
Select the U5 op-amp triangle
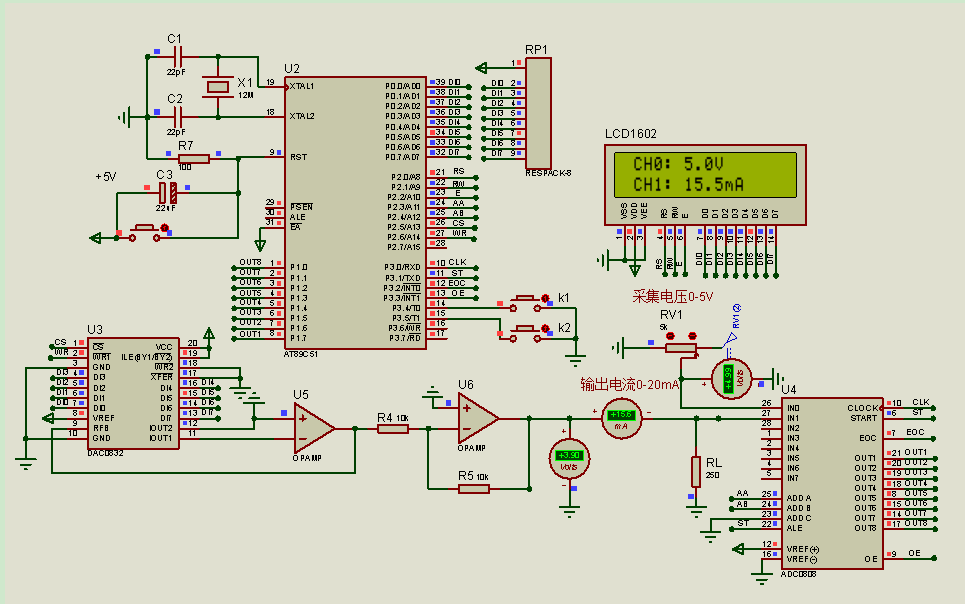314,429
